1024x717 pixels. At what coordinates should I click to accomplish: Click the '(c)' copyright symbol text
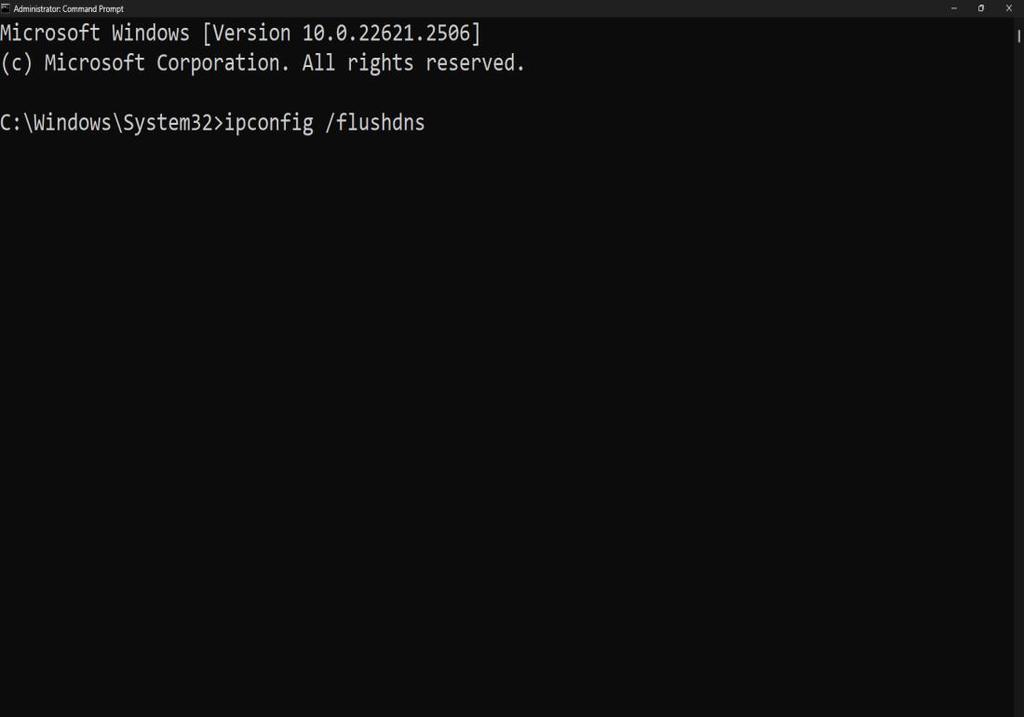point(16,63)
